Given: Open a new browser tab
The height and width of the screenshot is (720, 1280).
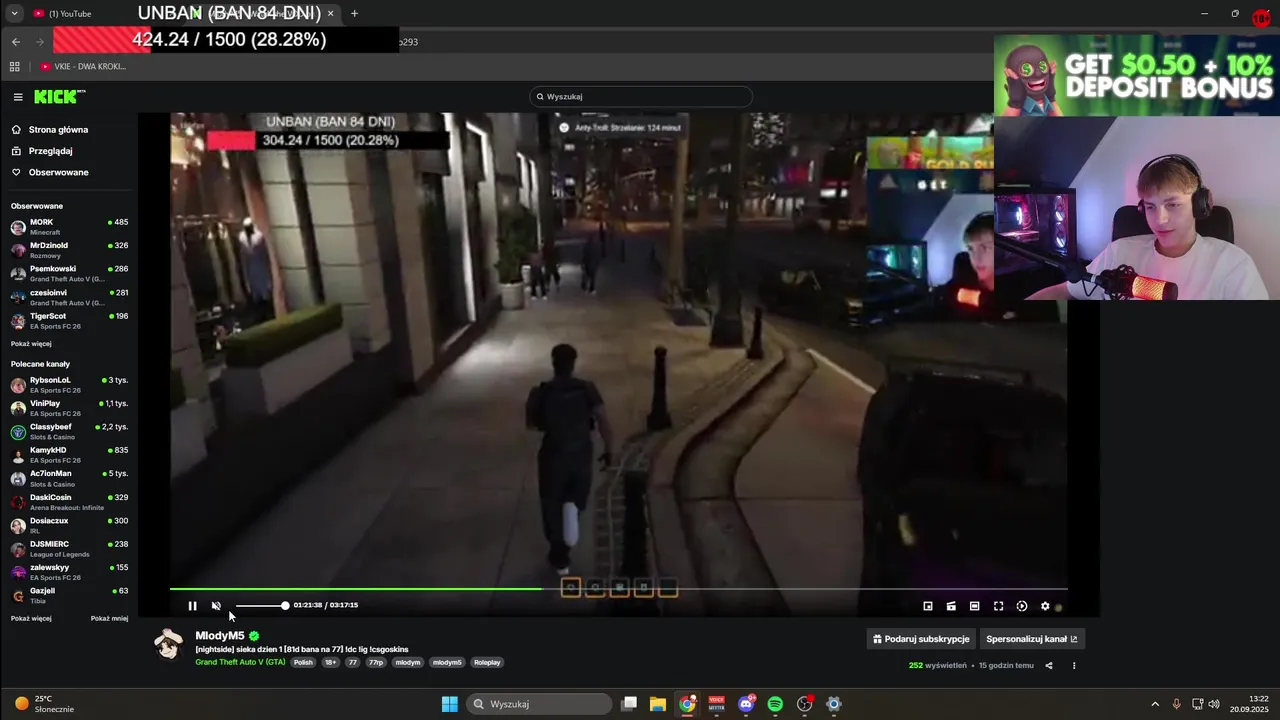Looking at the screenshot, I should point(354,13).
